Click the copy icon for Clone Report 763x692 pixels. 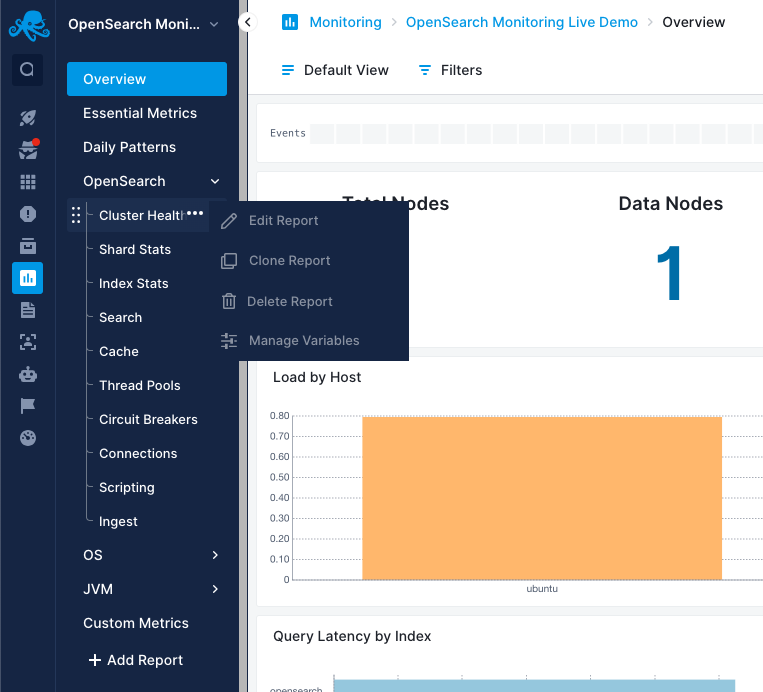pyautogui.click(x=229, y=261)
